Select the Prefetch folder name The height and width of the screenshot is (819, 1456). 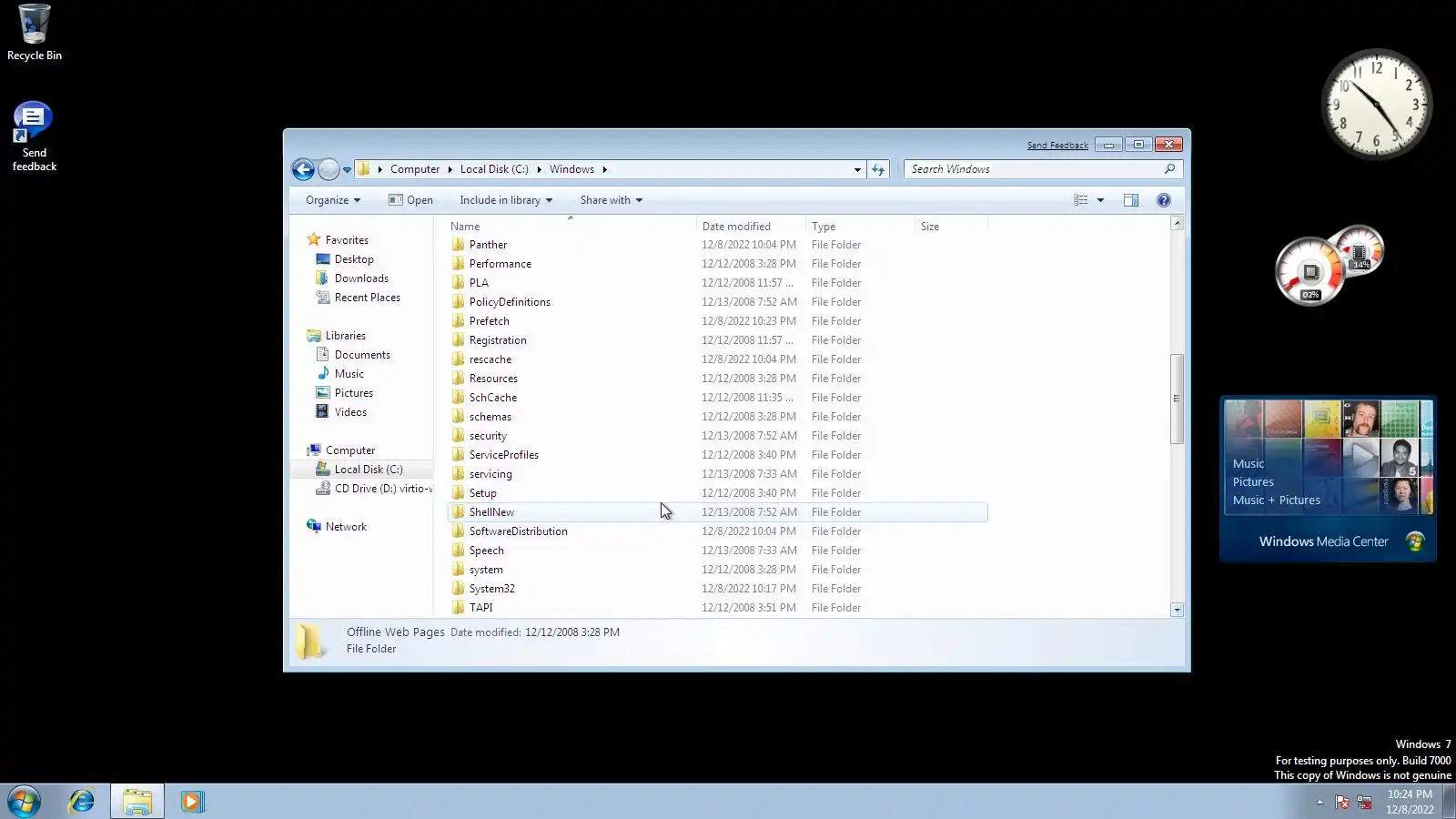(490, 321)
